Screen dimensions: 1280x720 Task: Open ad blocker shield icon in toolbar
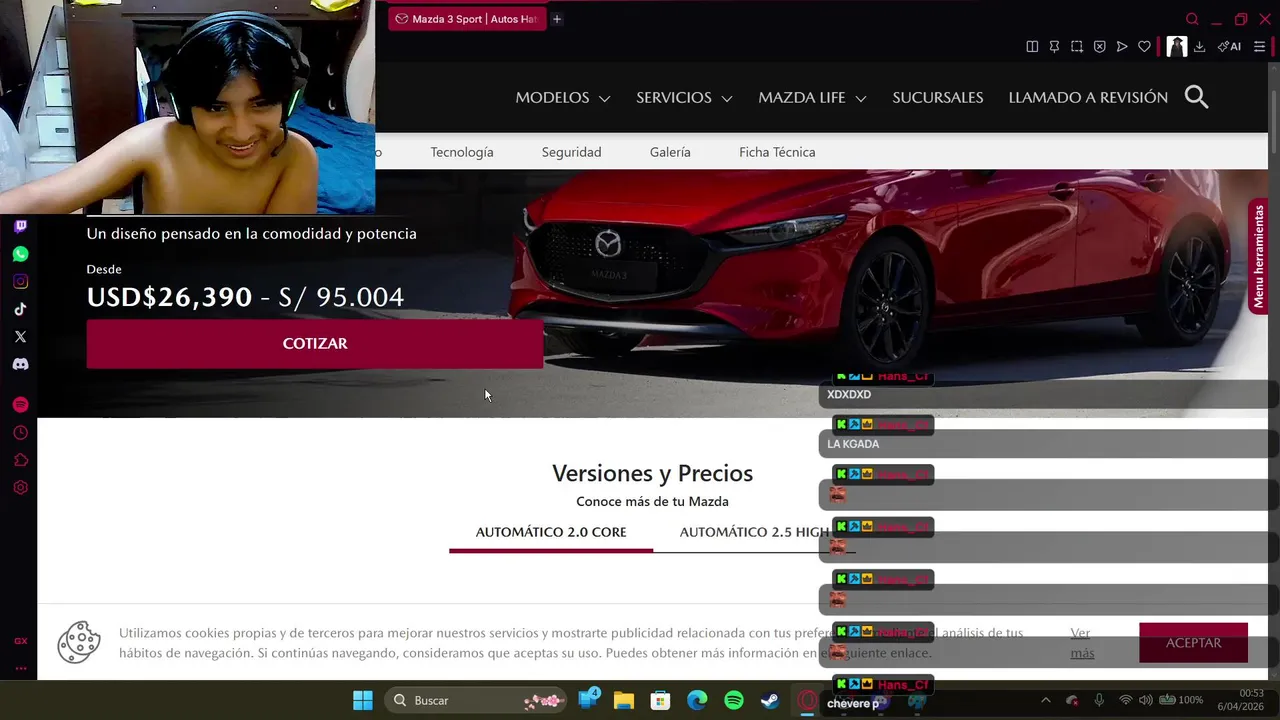pyautogui.click(x=1099, y=46)
